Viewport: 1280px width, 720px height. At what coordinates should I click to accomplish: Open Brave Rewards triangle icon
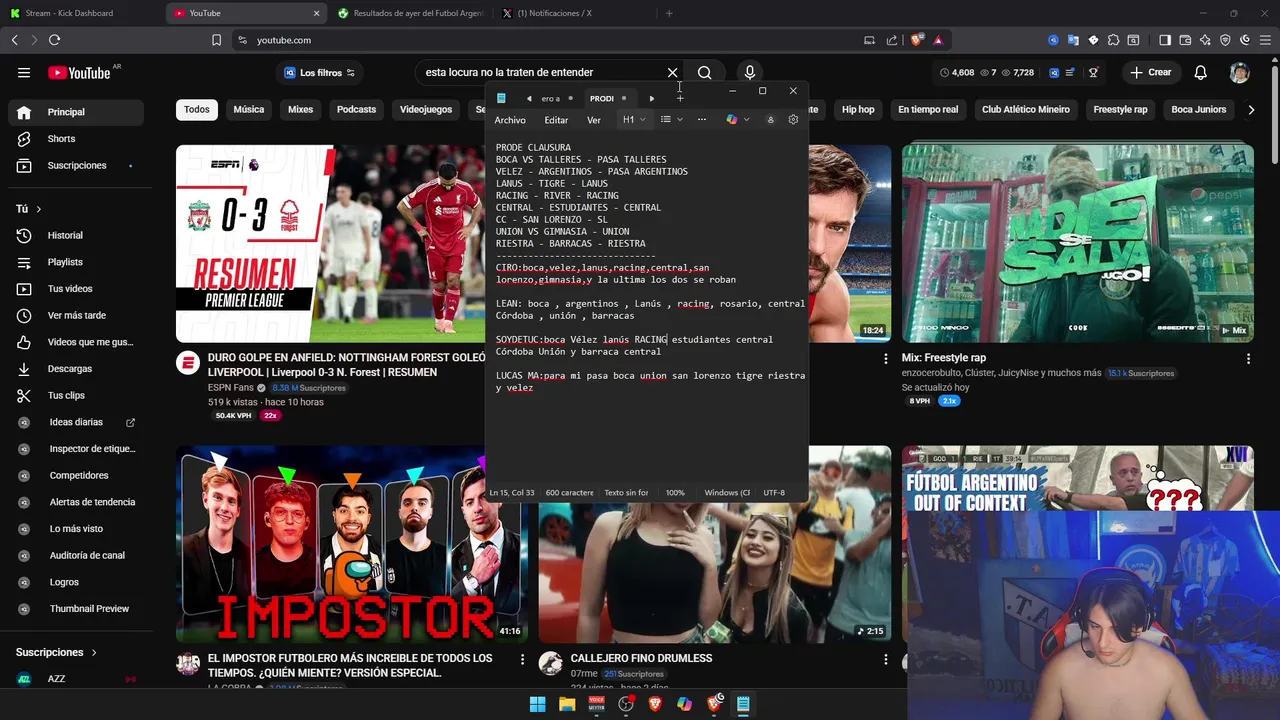[938, 40]
